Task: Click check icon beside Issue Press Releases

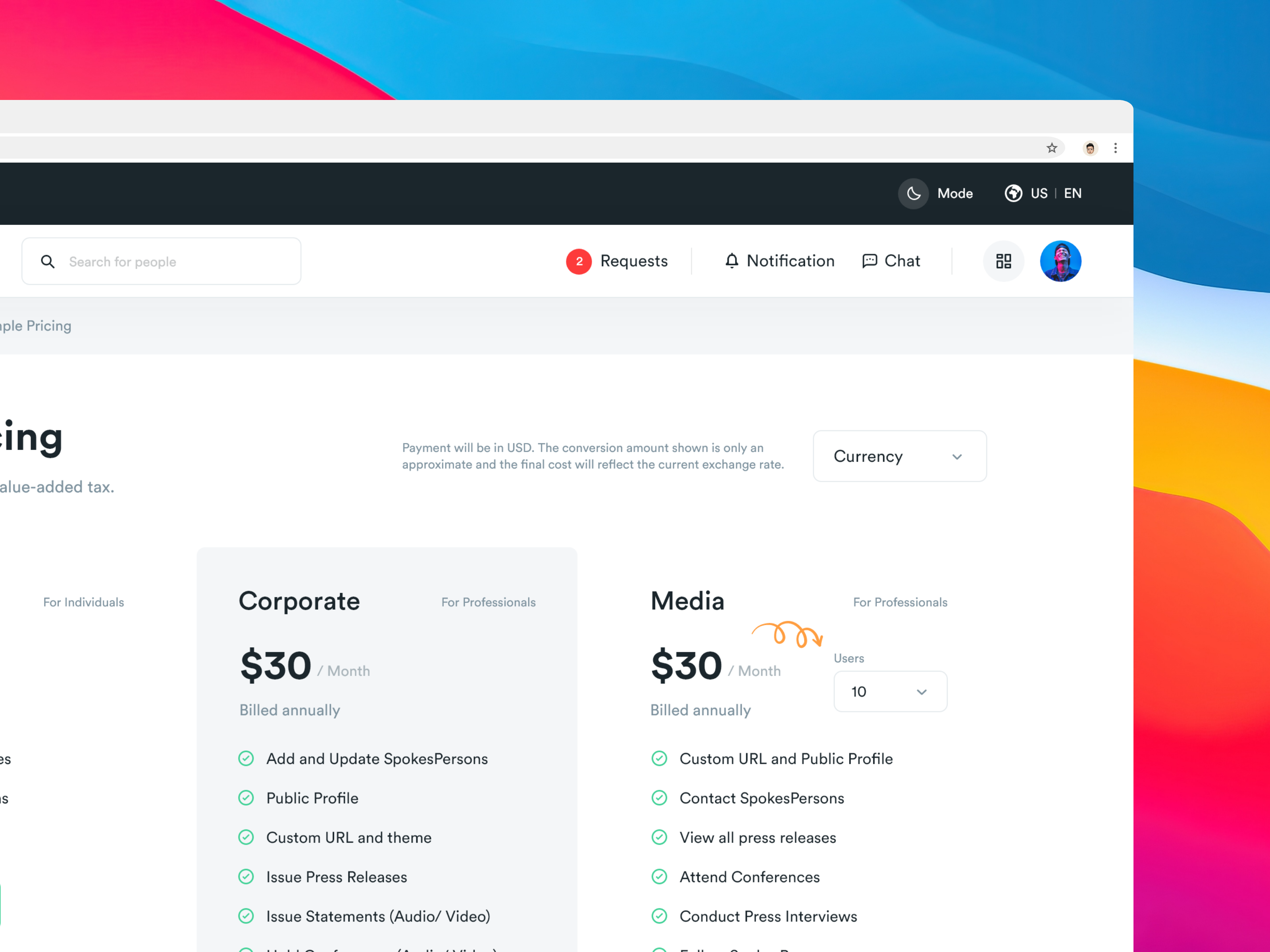Action: point(246,877)
